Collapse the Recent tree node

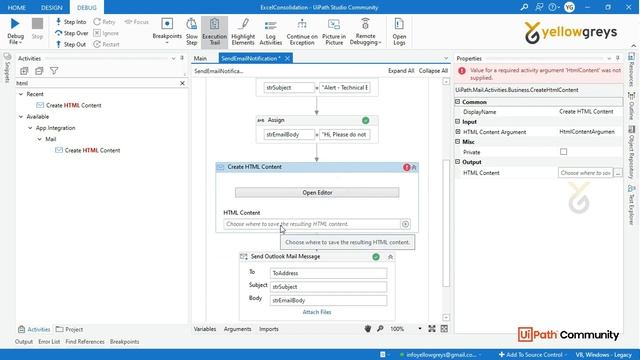tap(21, 94)
